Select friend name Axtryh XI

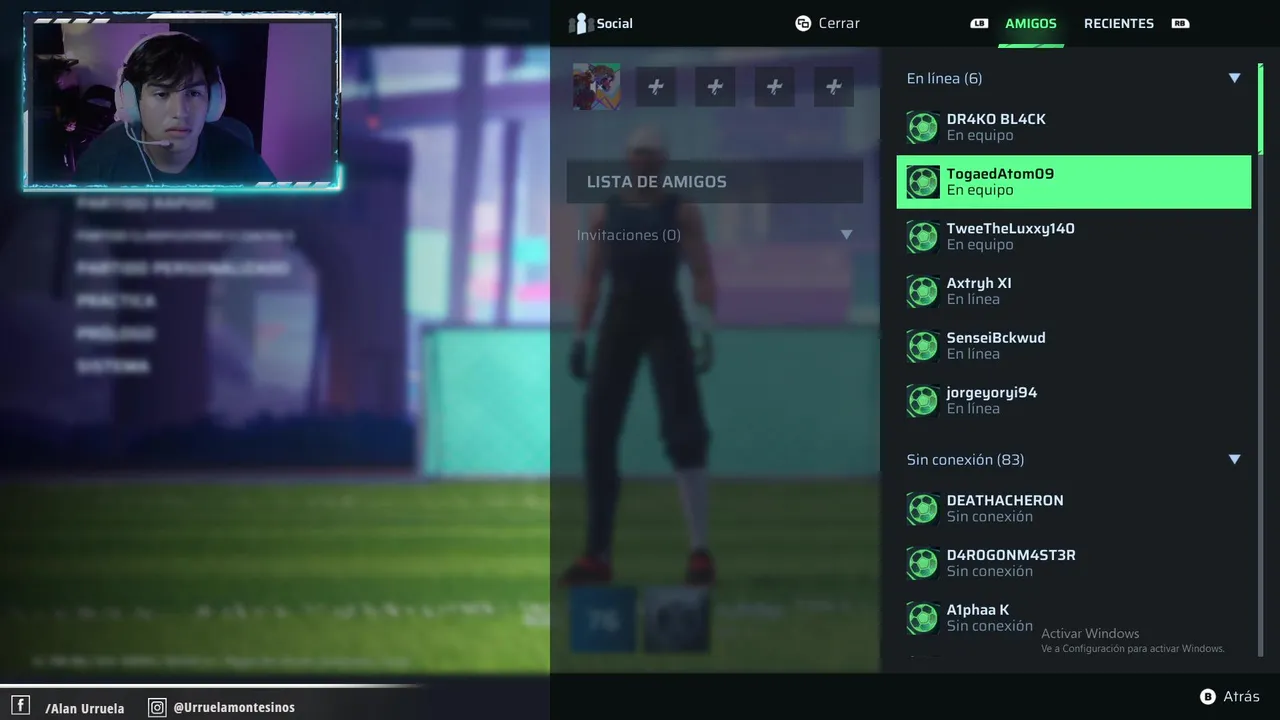[x=979, y=283]
